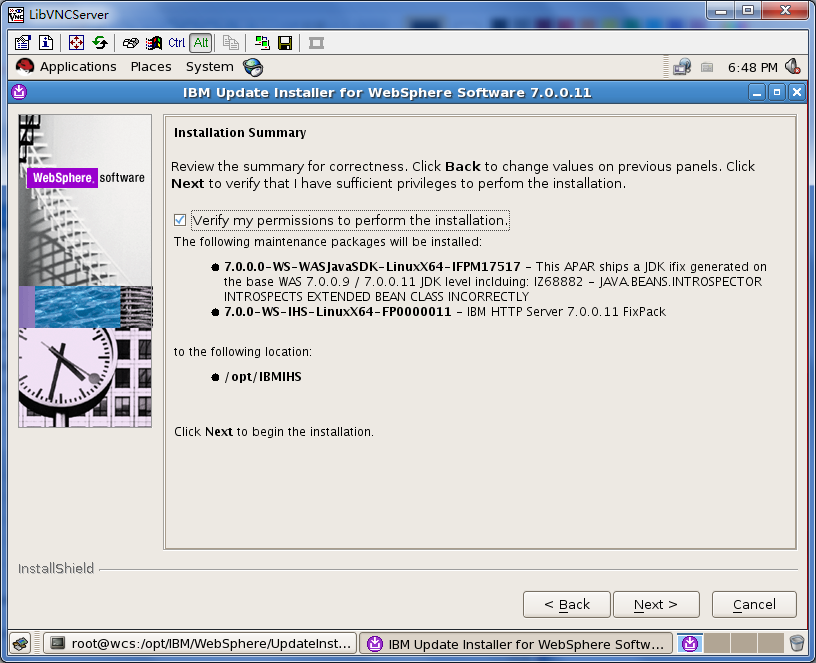The width and height of the screenshot is (816, 663).
Task: Click the greyed toolbar toggle icon
Action: click(316, 43)
